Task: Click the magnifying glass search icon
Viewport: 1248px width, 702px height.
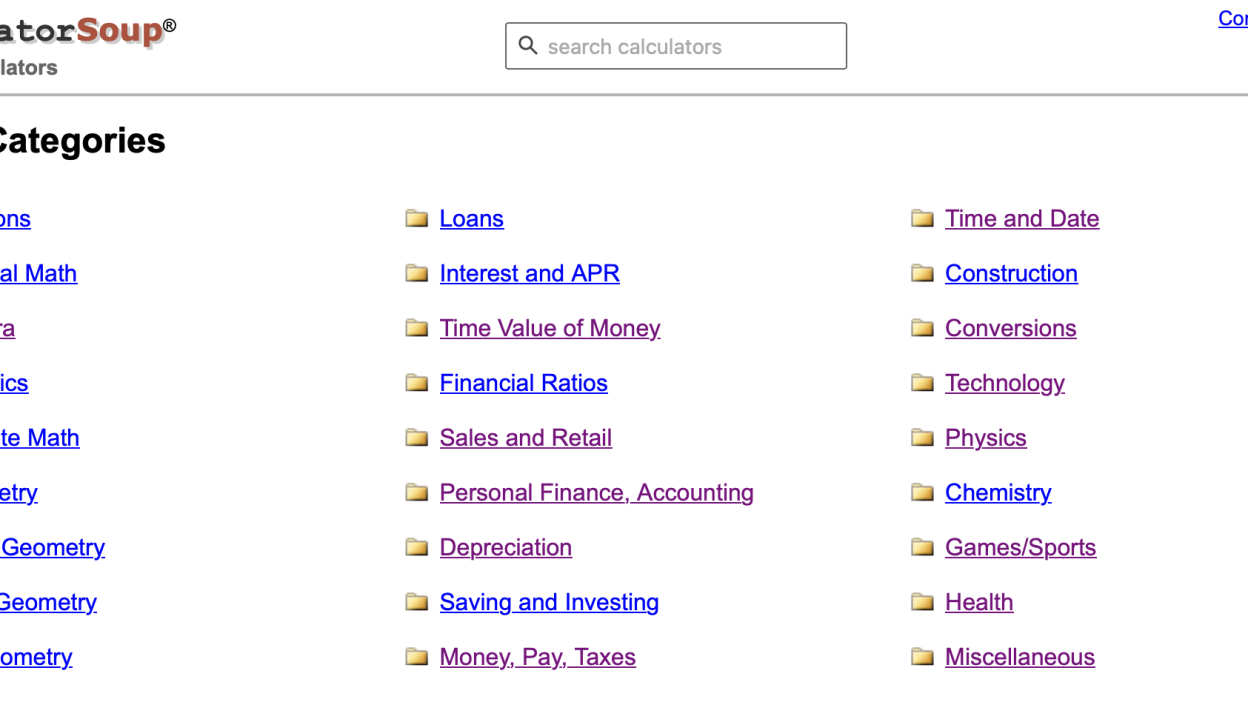Action: click(x=528, y=46)
